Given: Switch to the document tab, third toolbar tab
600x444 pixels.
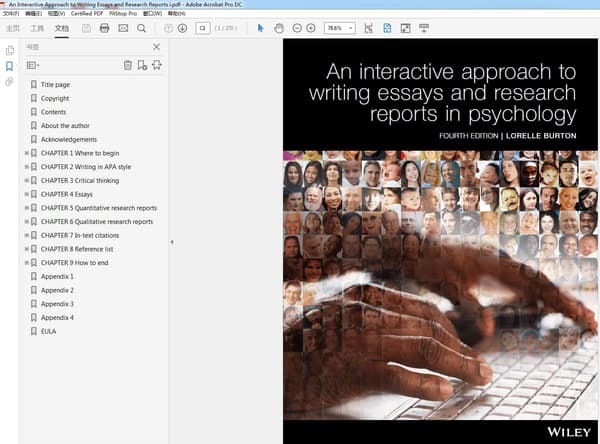Looking at the screenshot, I should 61,28.
